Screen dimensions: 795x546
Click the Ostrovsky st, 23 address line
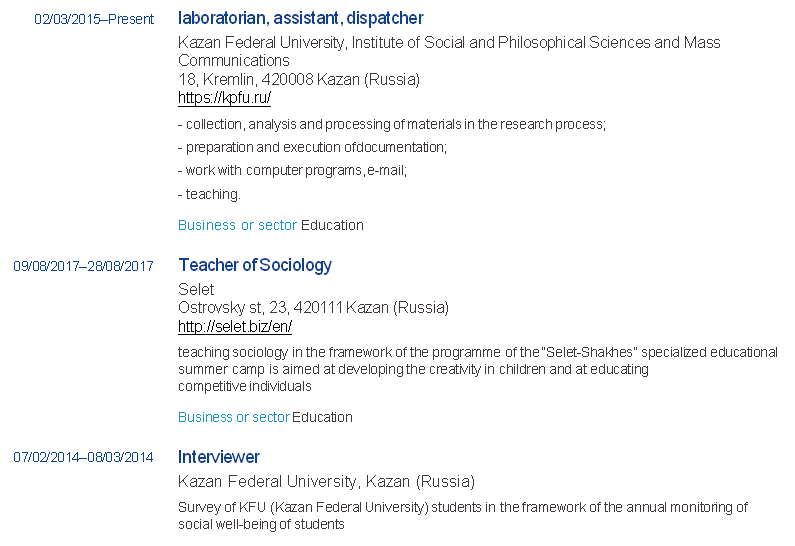coord(313,307)
